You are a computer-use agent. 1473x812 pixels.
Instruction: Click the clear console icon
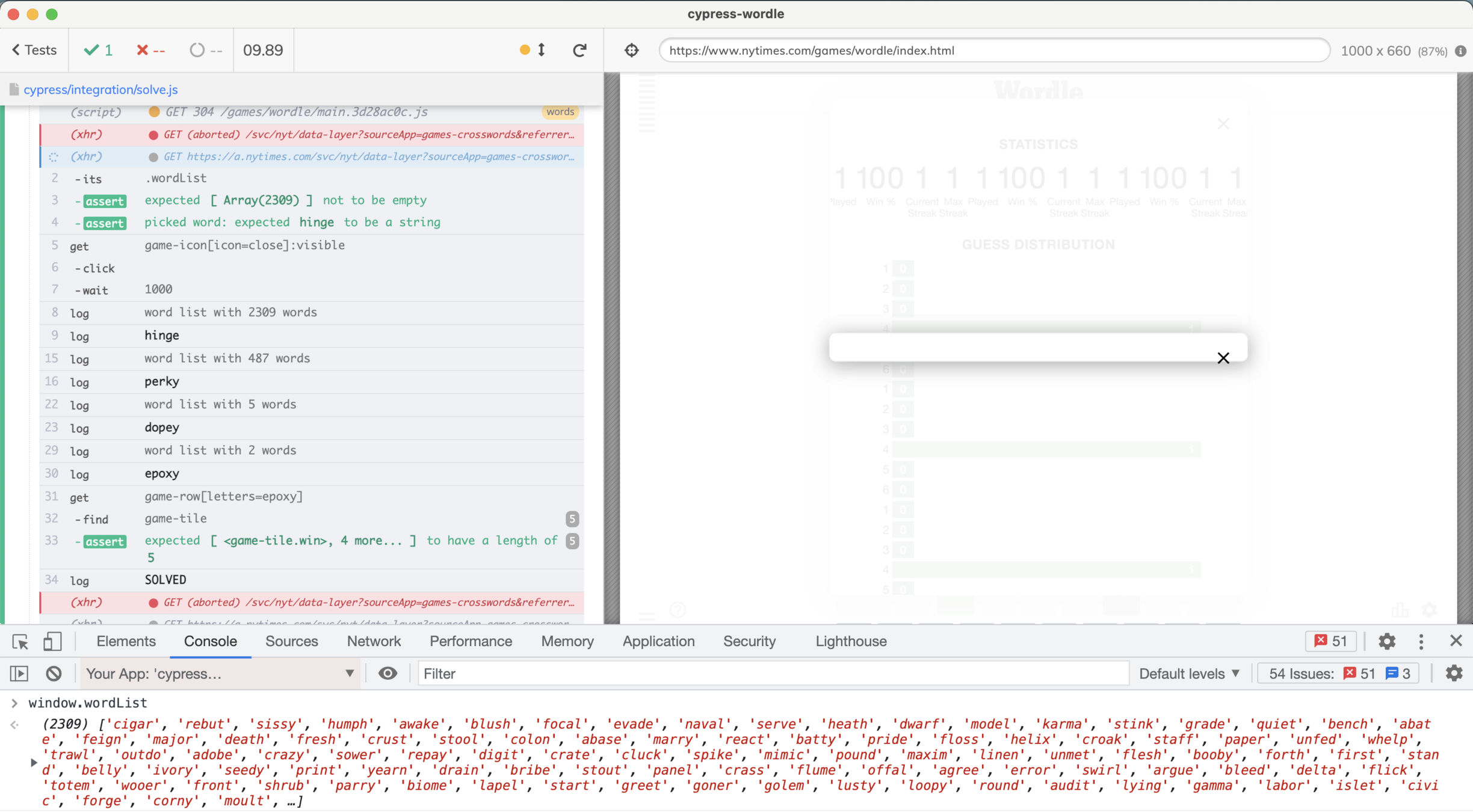[54, 674]
